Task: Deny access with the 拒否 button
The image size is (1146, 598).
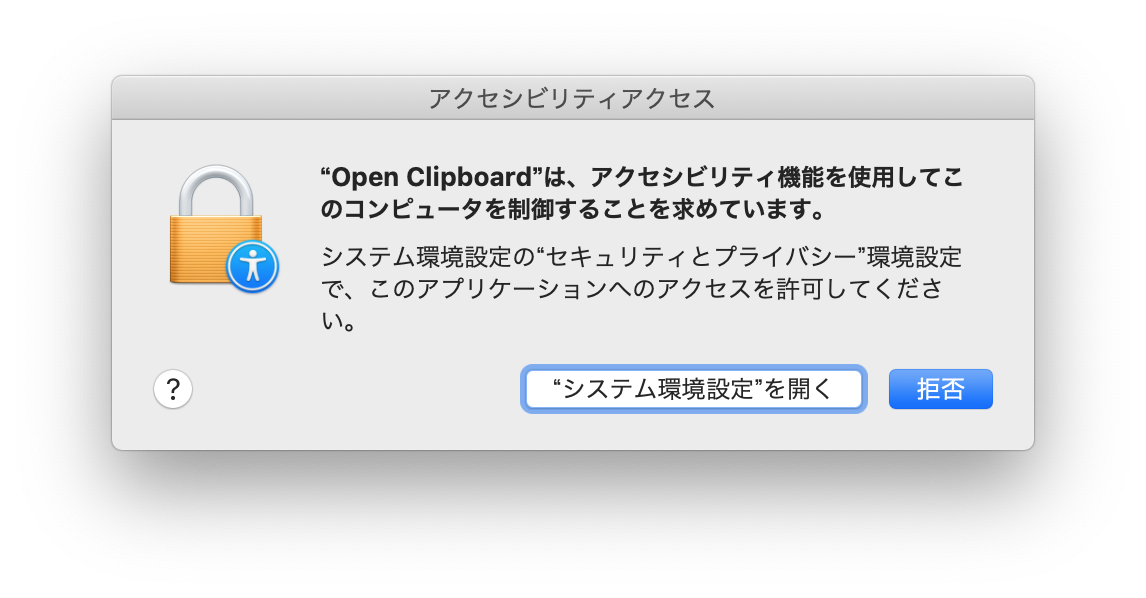Action: pyautogui.click(x=941, y=389)
